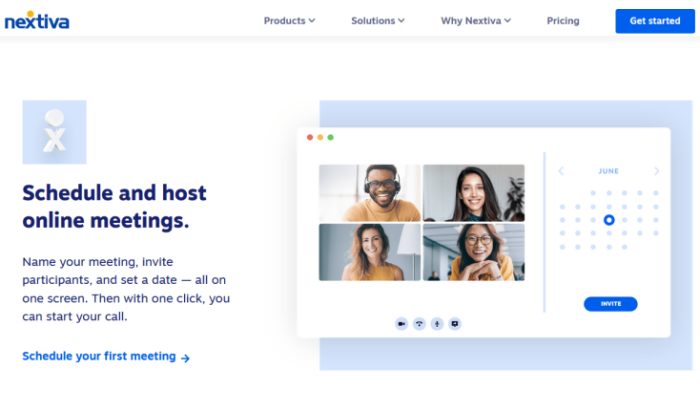Click the chat icon in meeting controls

click(x=455, y=324)
